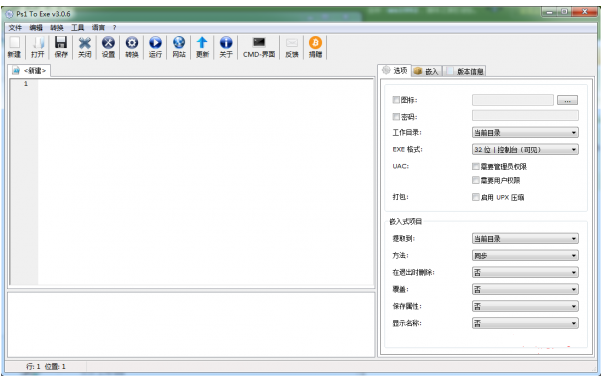604x378 pixels.
Task: Open the 保存属性 dropdown
Action: tap(525, 306)
